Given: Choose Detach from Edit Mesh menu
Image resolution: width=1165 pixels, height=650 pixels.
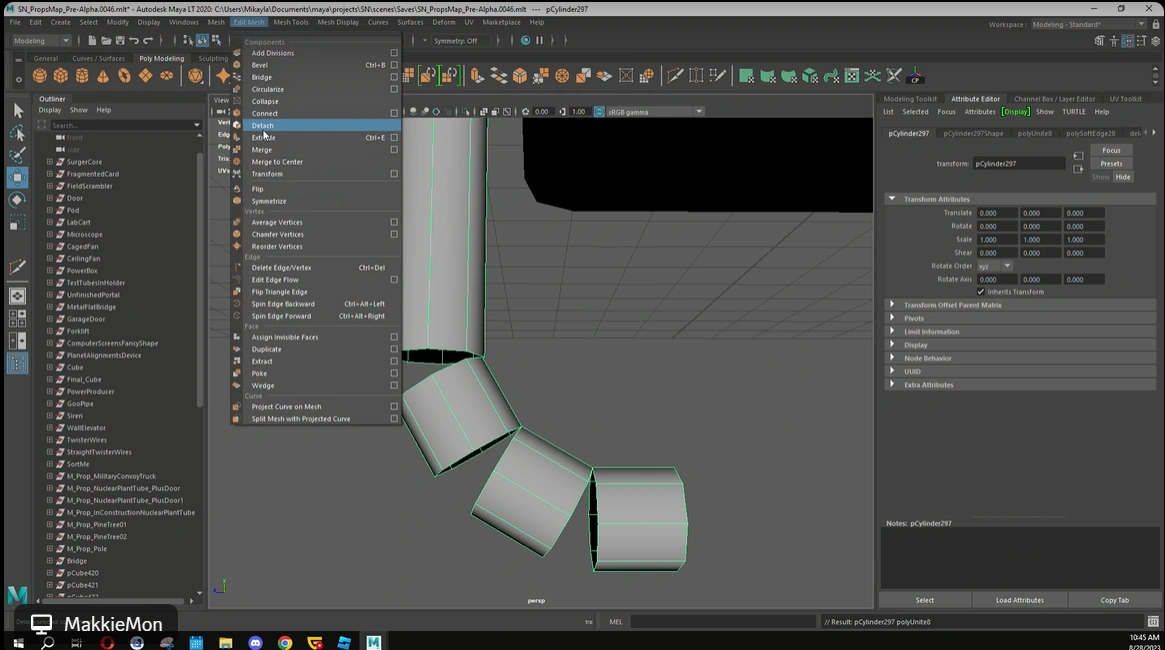Looking at the screenshot, I should (x=263, y=125).
